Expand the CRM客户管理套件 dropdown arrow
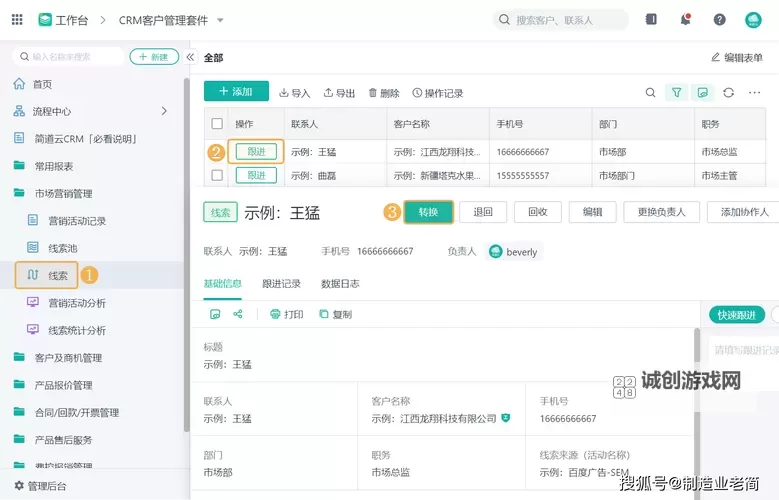Screen dimensions: 779x500 click(x=220, y=20)
